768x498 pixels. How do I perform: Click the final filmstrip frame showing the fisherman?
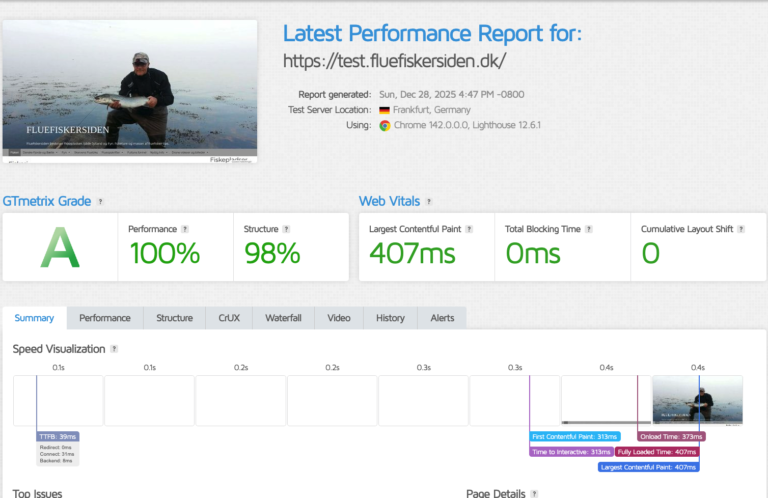click(x=697, y=400)
